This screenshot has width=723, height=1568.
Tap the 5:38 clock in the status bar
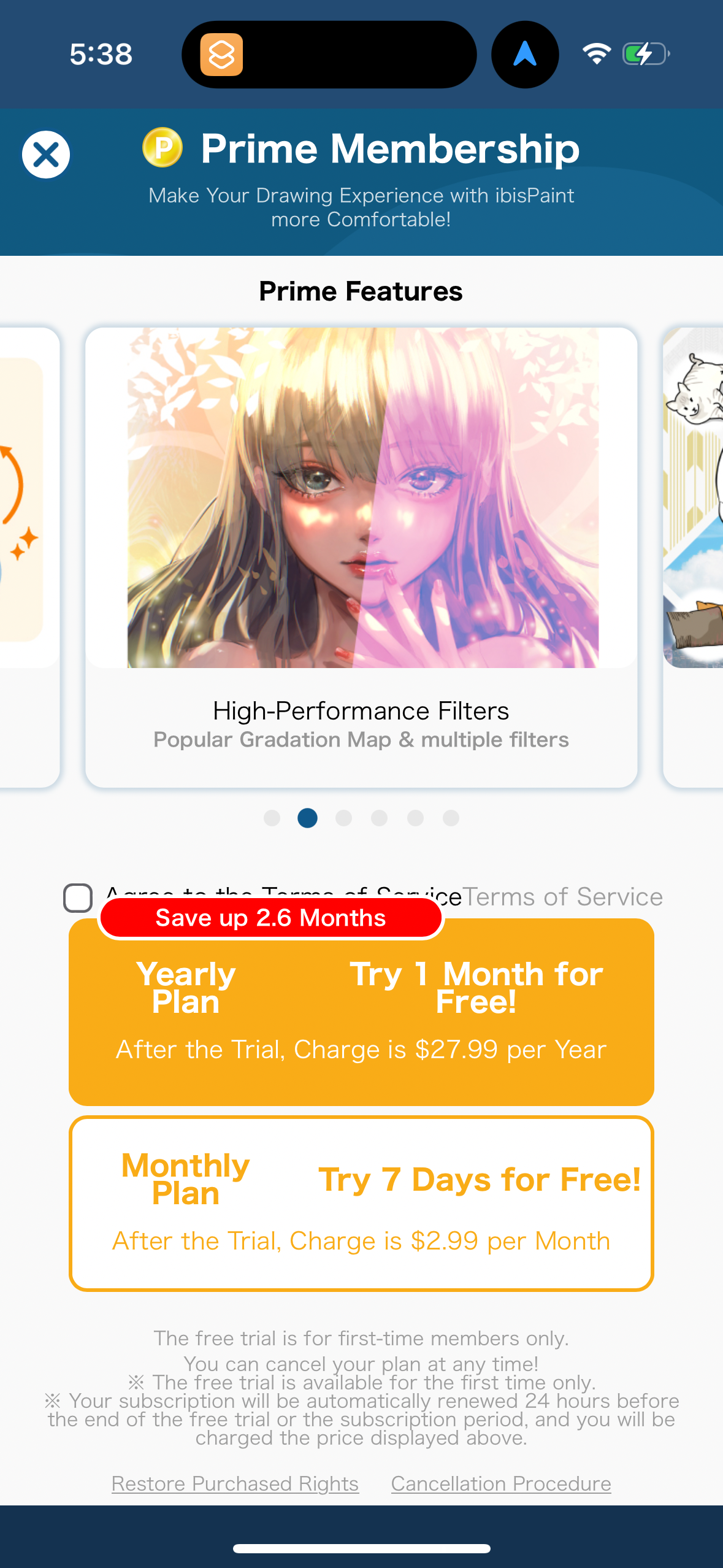100,54
